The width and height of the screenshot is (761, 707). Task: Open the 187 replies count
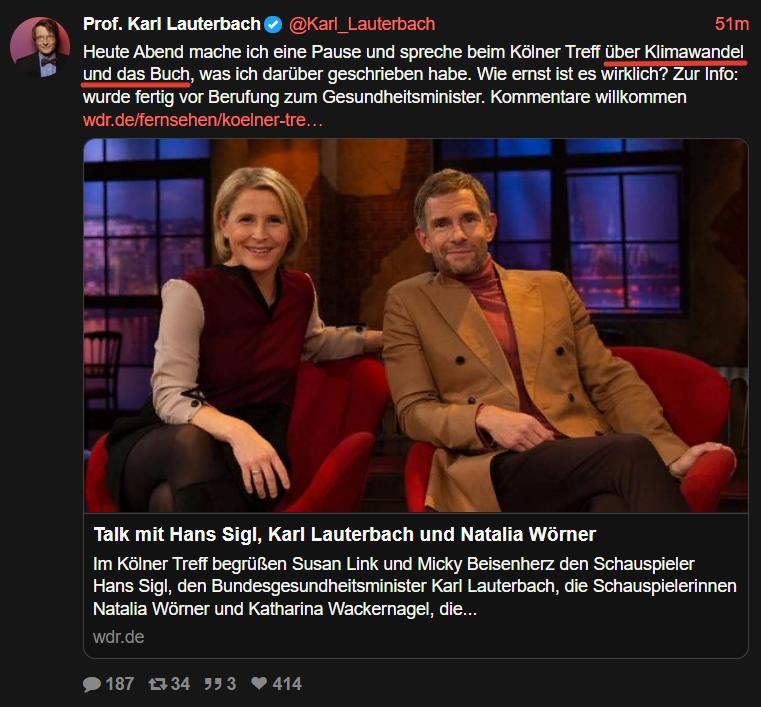tap(119, 684)
